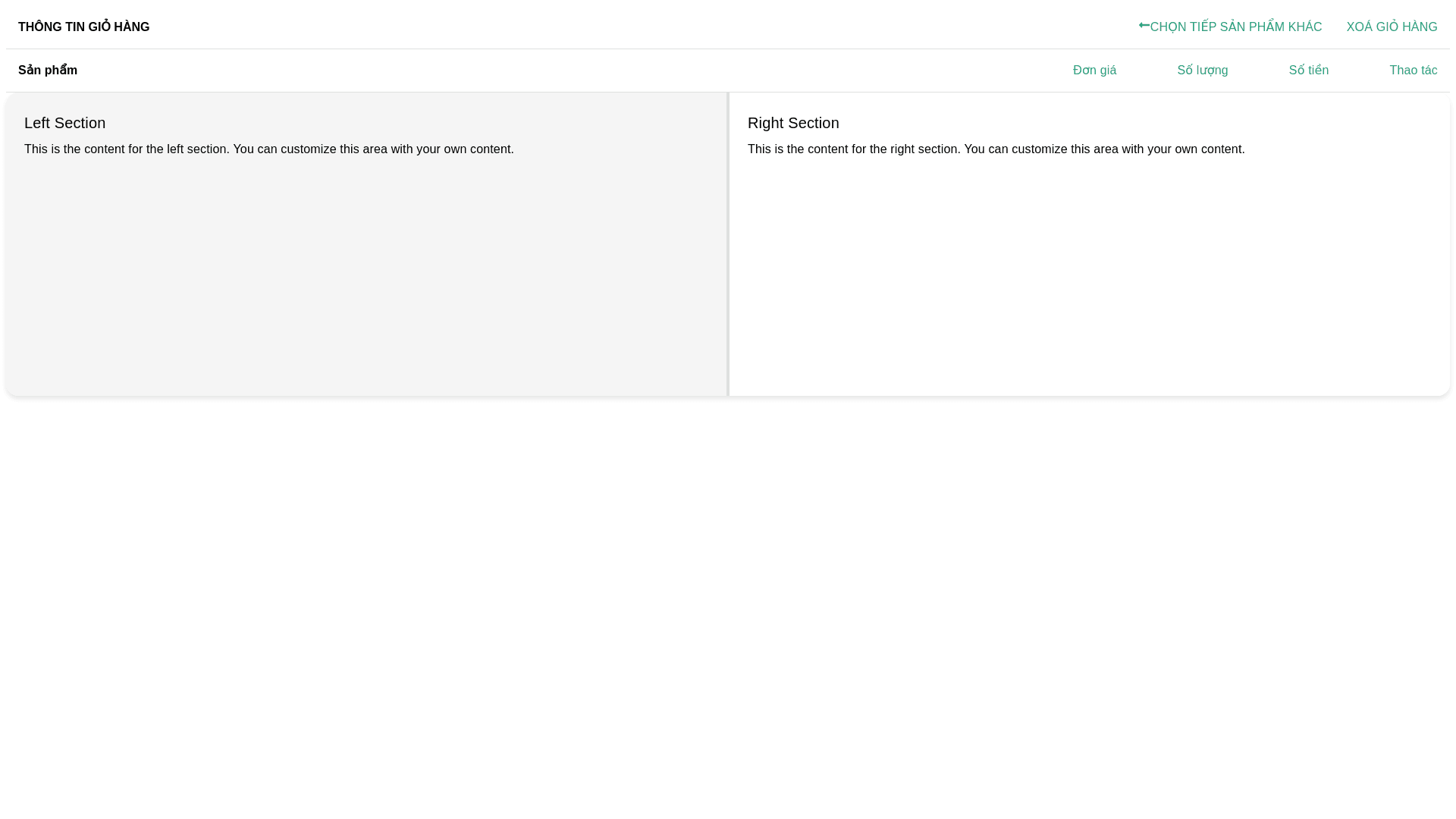Click the Số tiền column header

(1308, 71)
